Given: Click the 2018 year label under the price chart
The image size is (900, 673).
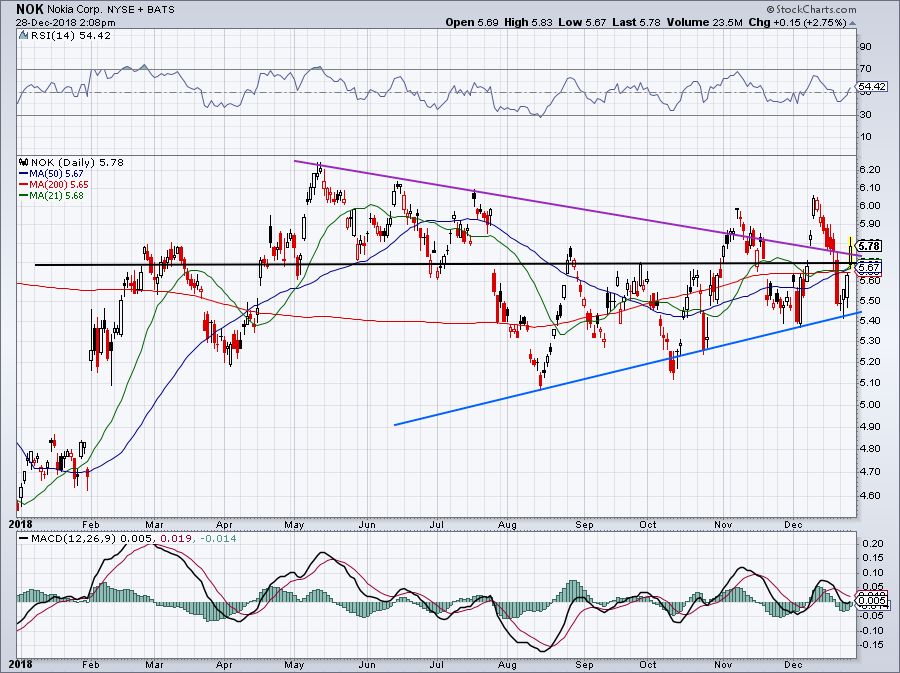Looking at the screenshot, I should point(21,524).
